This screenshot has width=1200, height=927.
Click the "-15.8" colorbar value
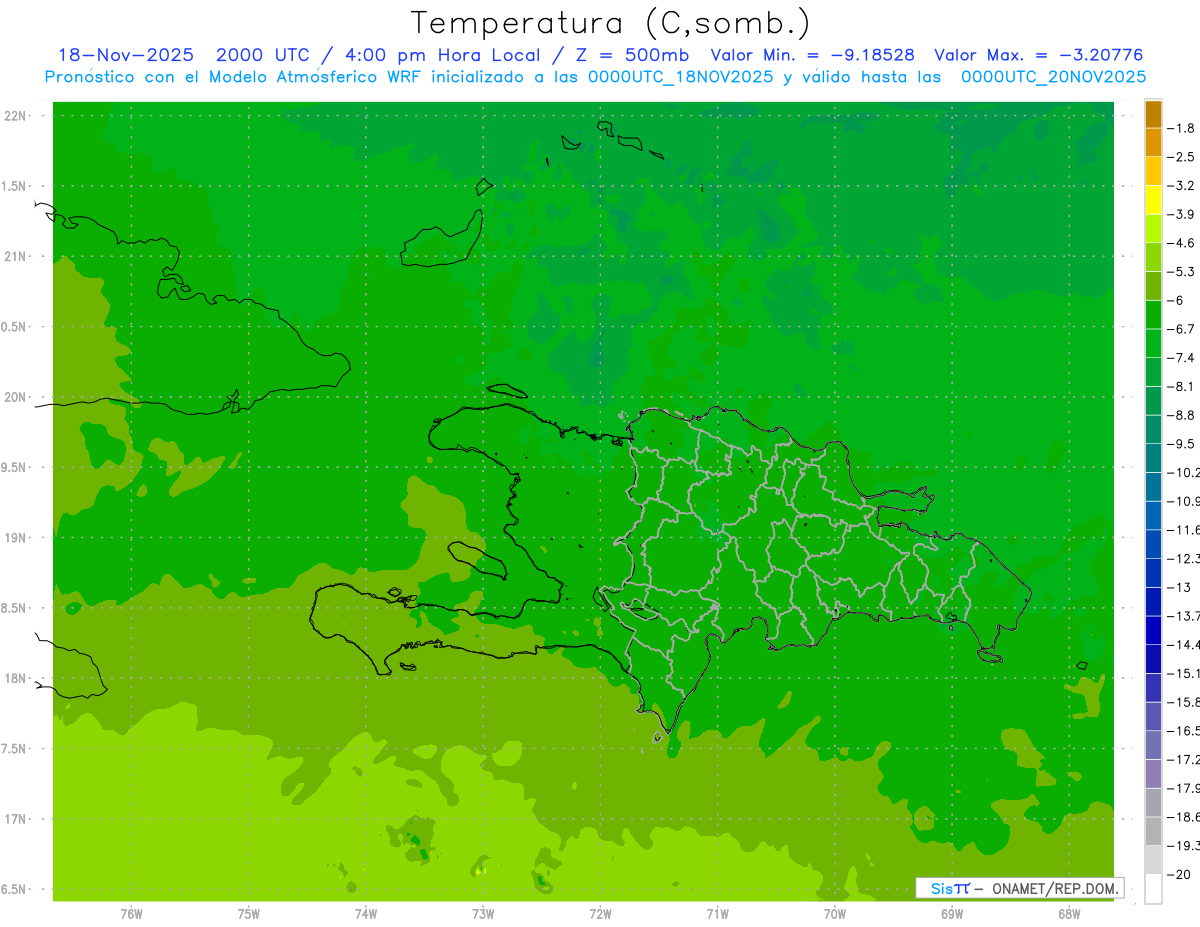(1183, 702)
